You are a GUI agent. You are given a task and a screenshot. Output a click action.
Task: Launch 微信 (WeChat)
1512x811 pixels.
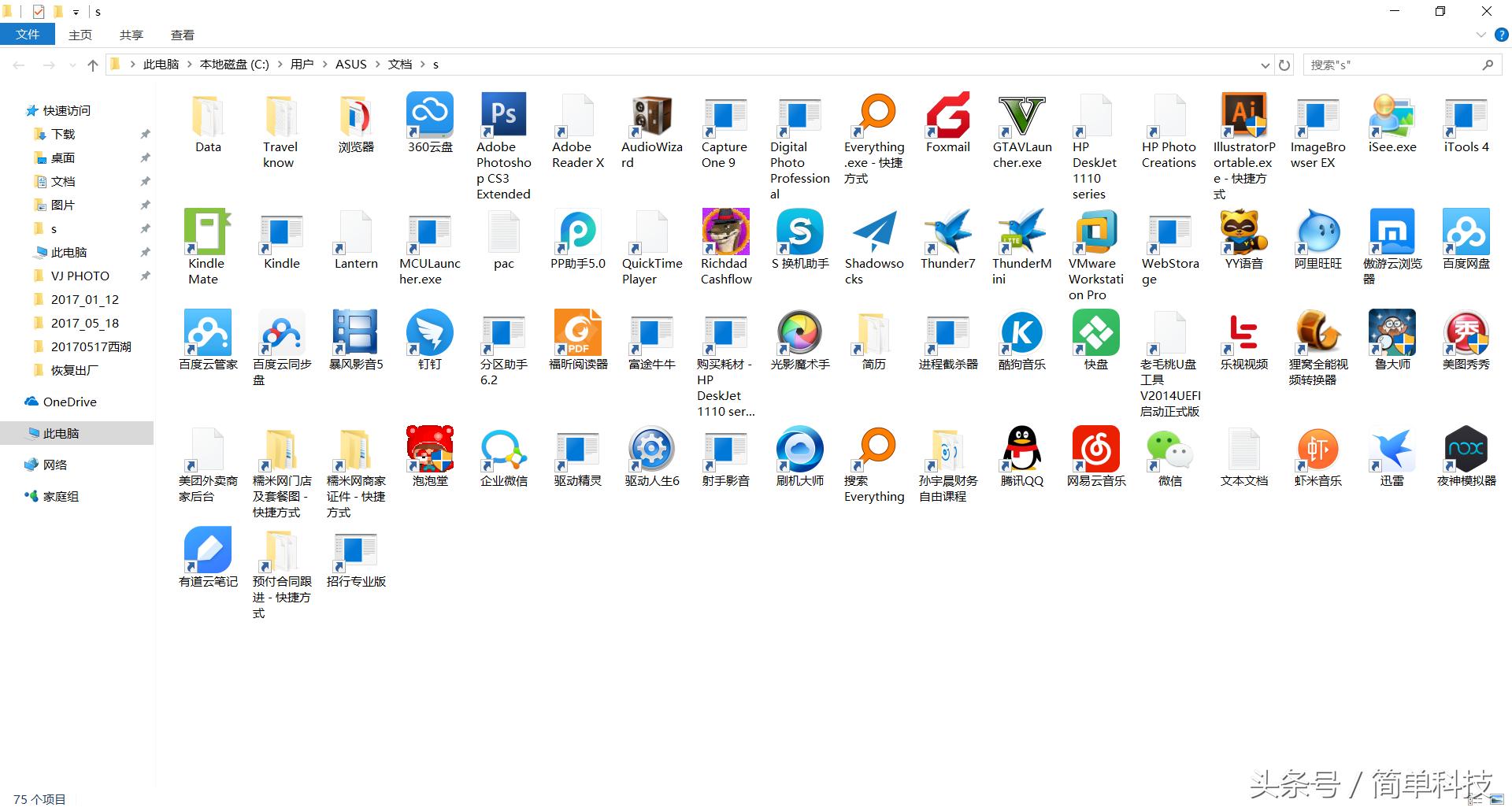1169,449
